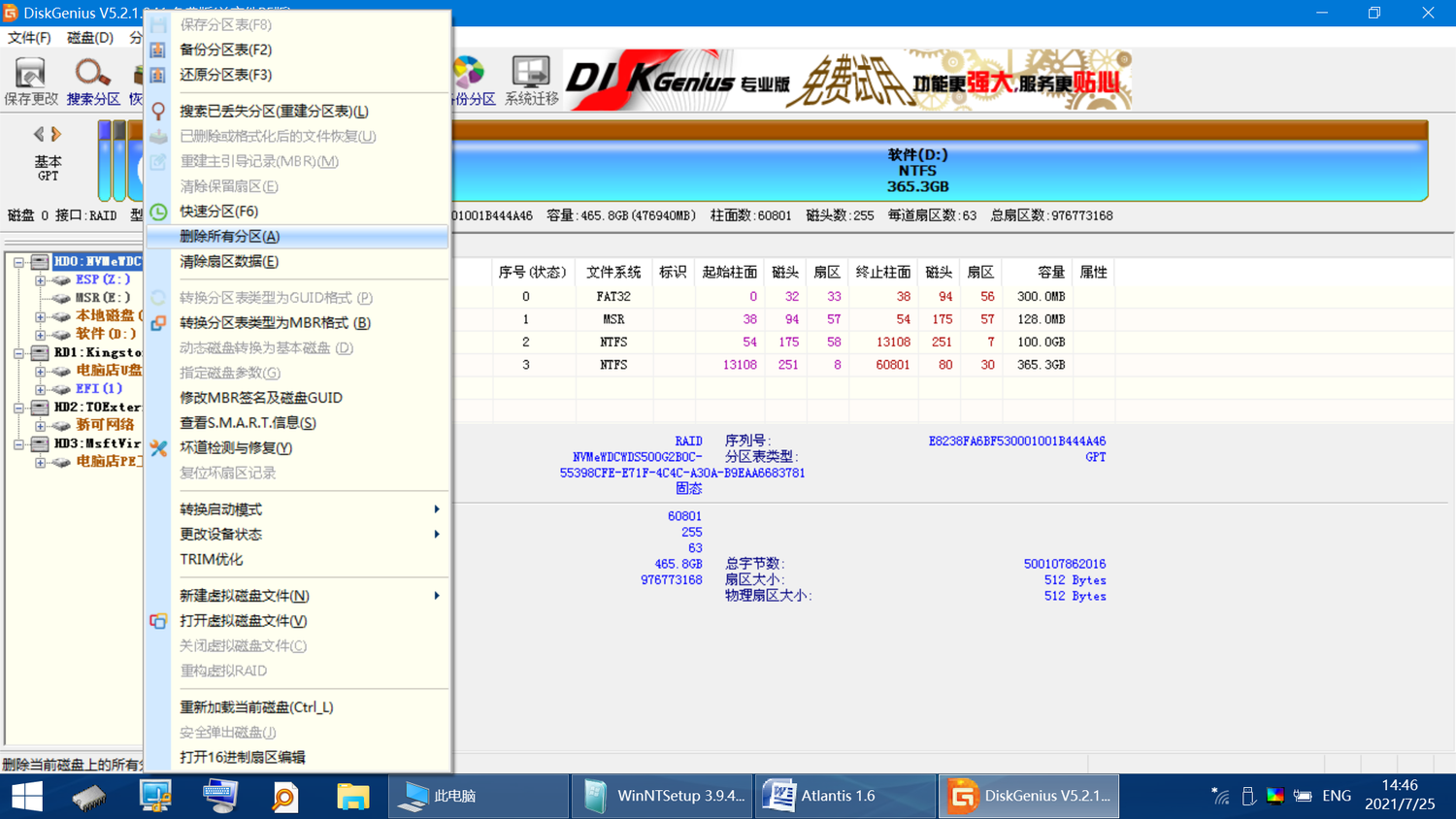Image resolution: width=1456 pixels, height=819 pixels.
Task: Collapse HD0 NVMe disk tree node
Action: pos(18,262)
